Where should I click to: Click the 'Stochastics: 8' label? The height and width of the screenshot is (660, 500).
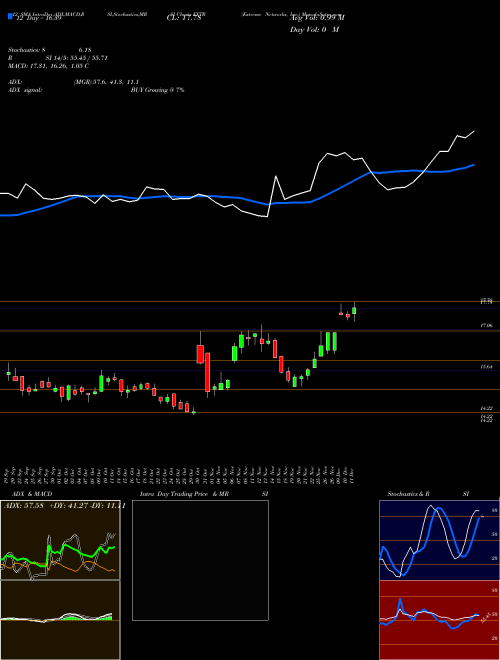pyautogui.click(x=27, y=50)
